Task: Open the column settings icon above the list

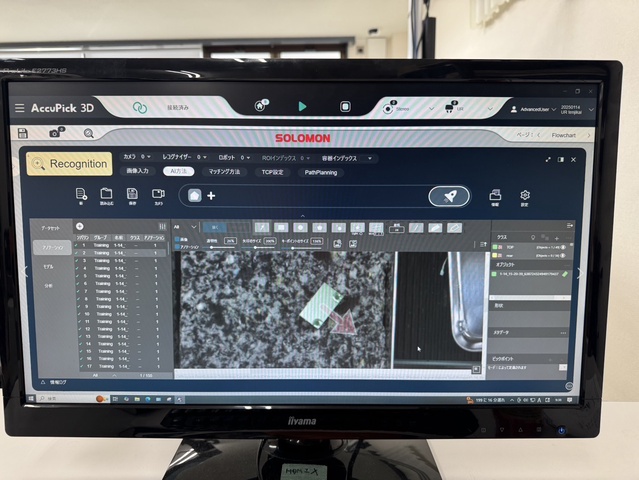Action: pyautogui.click(x=162, y=227)
